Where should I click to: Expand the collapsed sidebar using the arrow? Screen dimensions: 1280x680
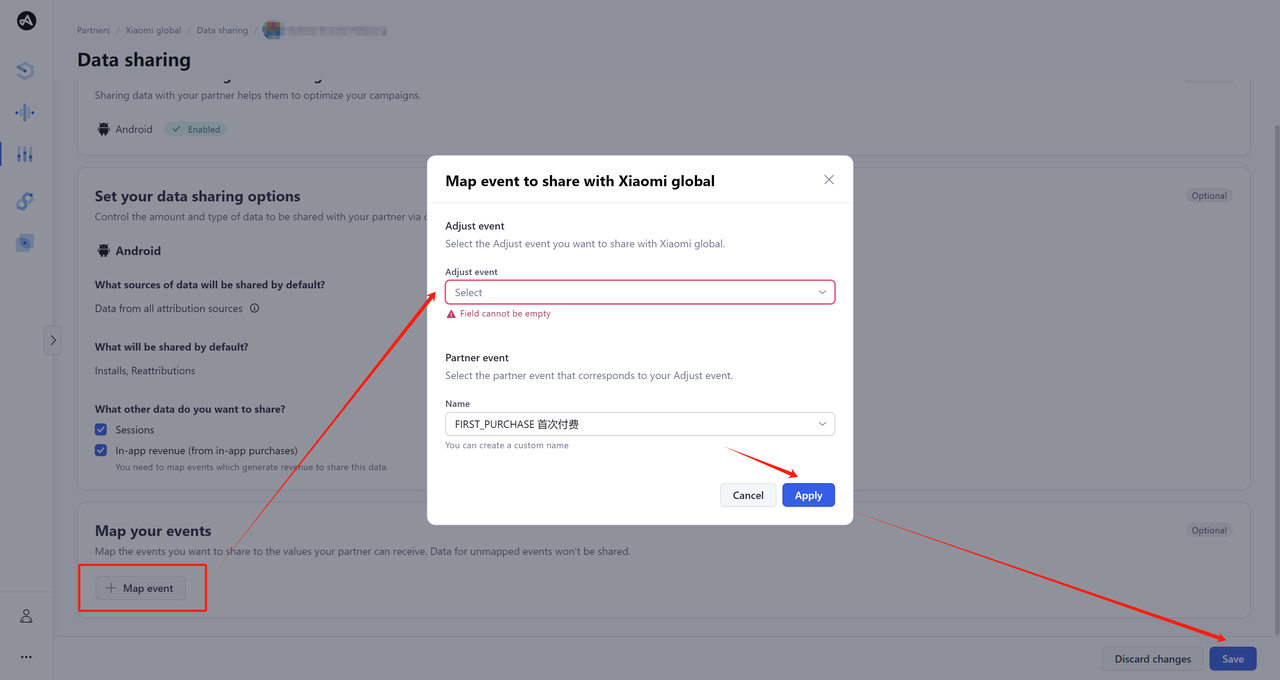pos(53,340)
